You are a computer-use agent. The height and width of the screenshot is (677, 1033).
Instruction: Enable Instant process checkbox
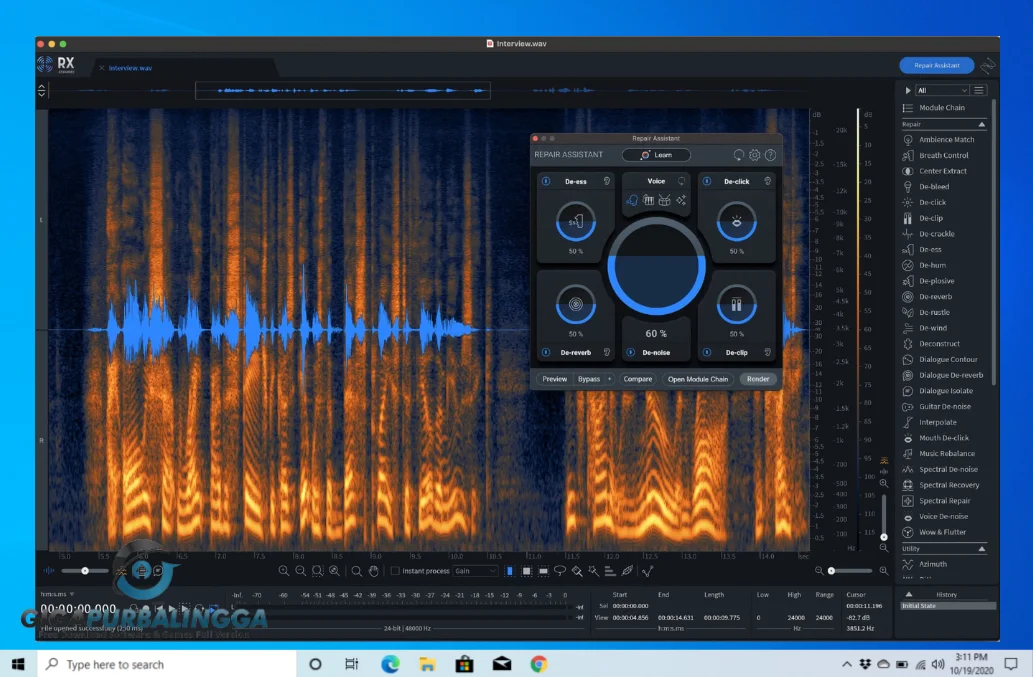395,571
